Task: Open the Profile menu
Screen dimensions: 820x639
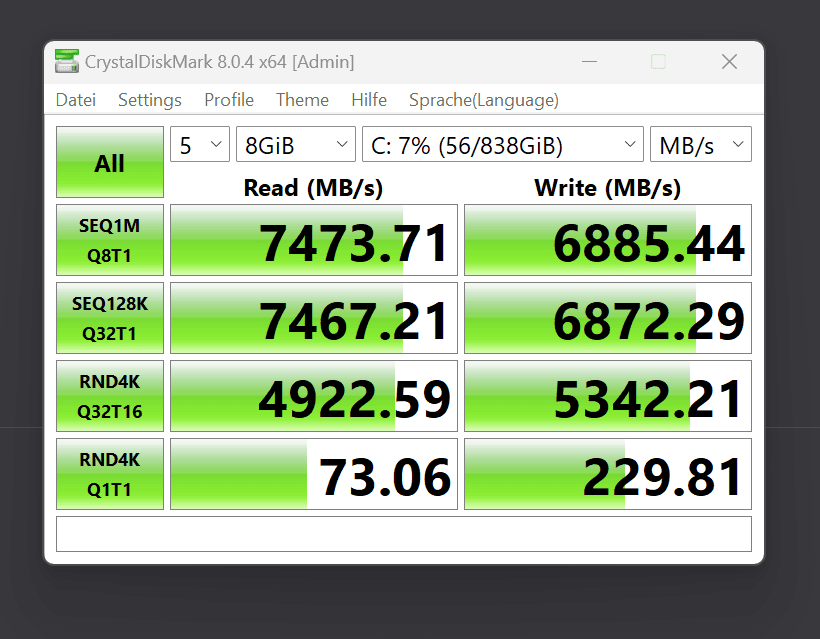Action: tap(229, 100)
